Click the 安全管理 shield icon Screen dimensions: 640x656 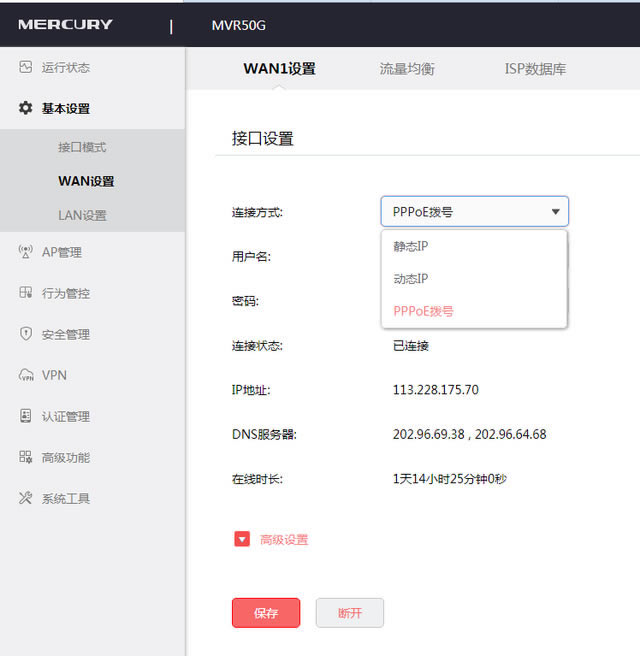point(26,334)
